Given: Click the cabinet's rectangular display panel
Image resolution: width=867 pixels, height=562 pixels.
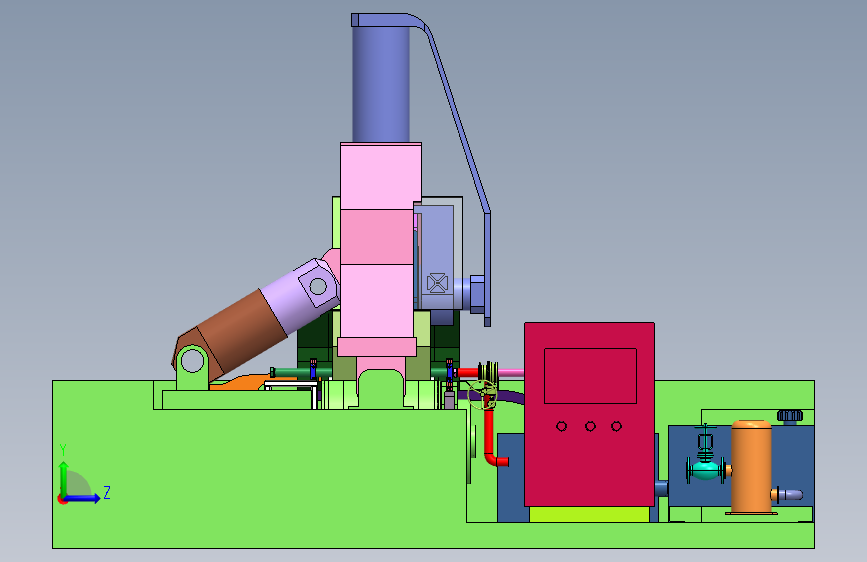Looking at the screenshot, I should click(590, 376).
